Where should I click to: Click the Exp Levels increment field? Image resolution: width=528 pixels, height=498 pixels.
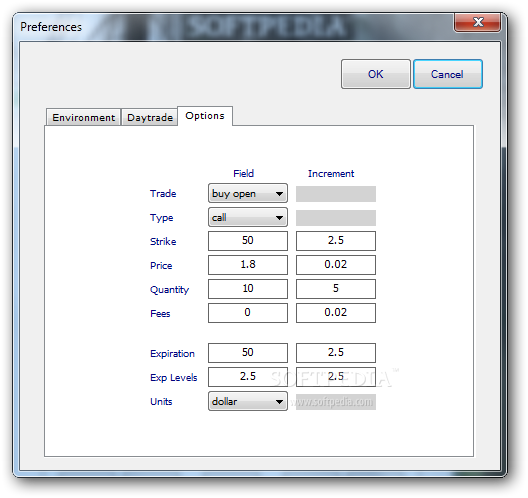click(x=336, y=377)
